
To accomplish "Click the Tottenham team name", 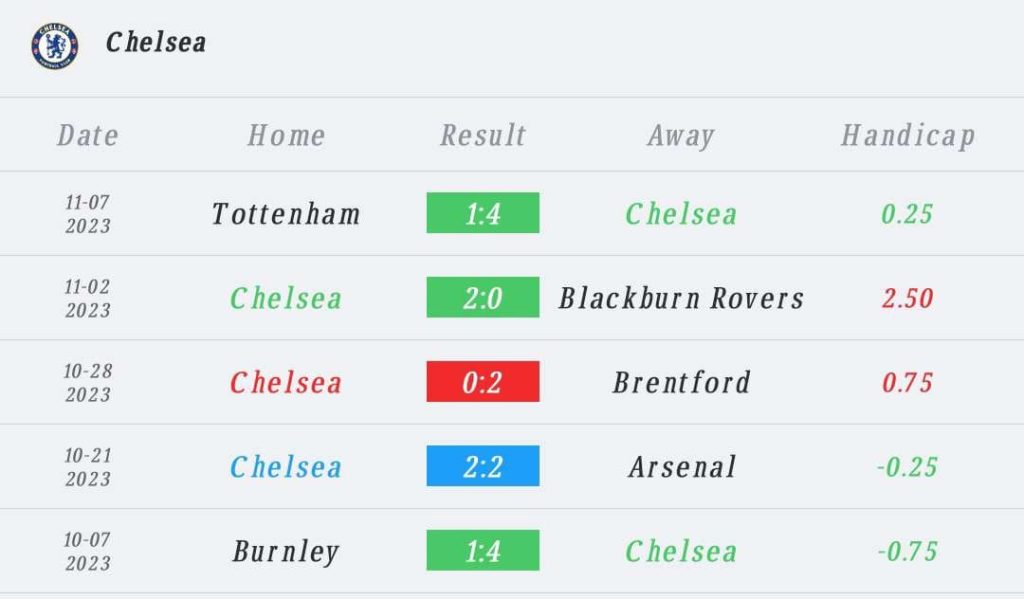I will pyautogui.click(x=286, y=214).
